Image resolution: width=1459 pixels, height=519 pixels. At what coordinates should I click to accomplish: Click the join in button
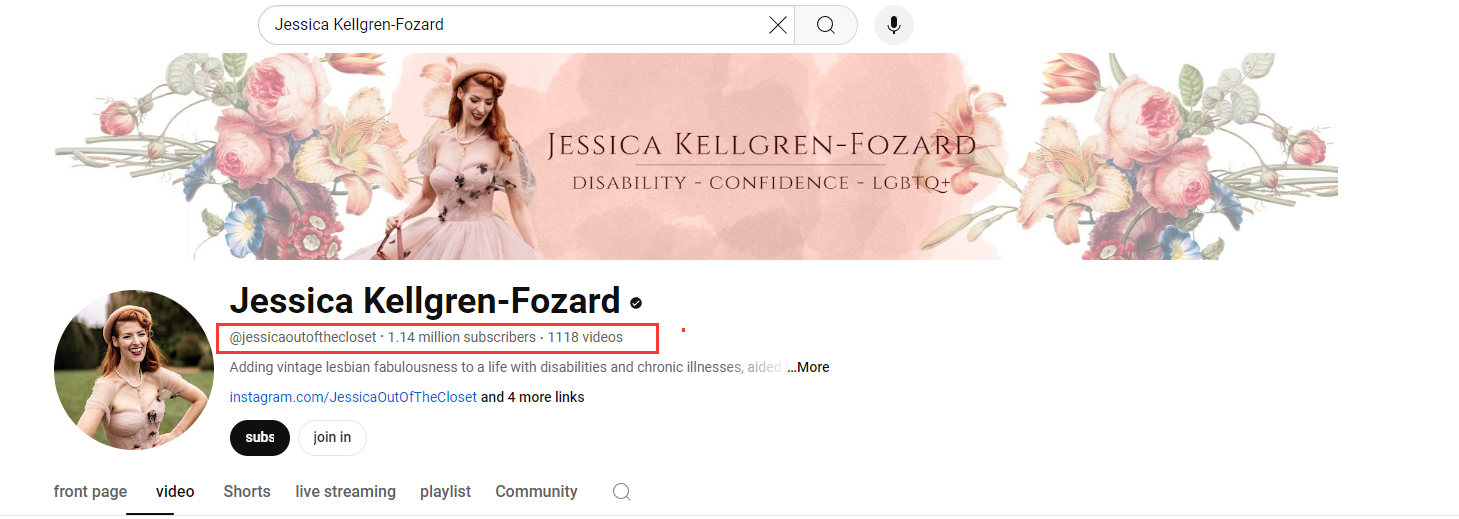point(332,438)
